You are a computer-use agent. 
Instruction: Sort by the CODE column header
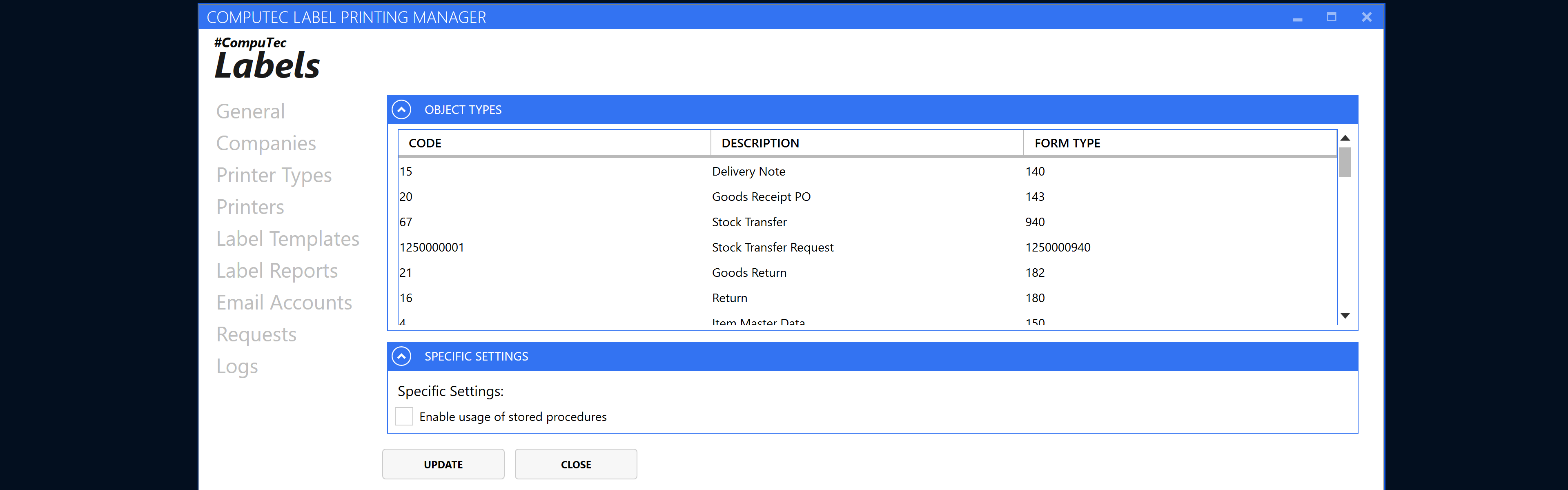click(555, 143)
